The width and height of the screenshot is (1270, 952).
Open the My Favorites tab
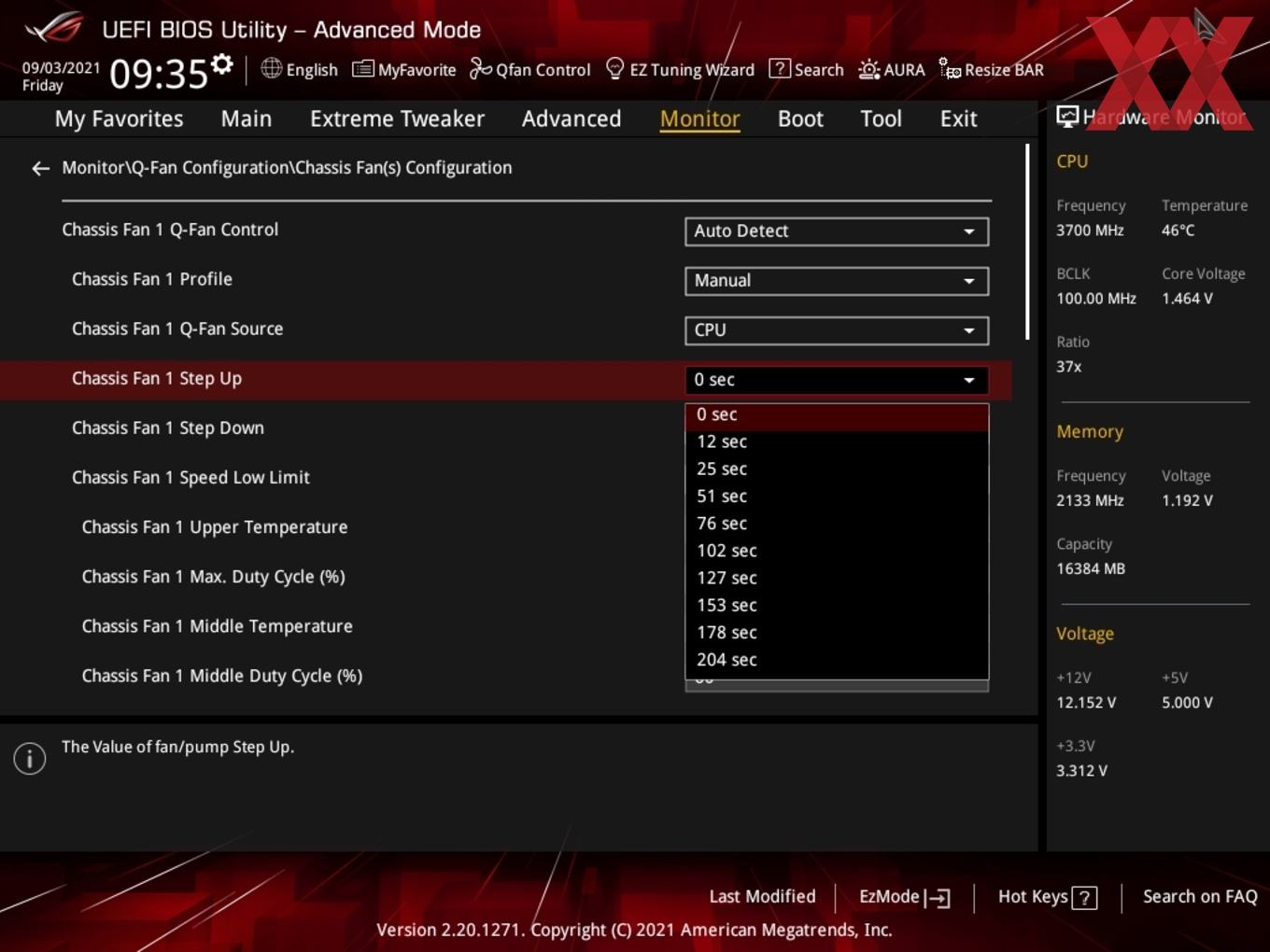click(119, 119)
